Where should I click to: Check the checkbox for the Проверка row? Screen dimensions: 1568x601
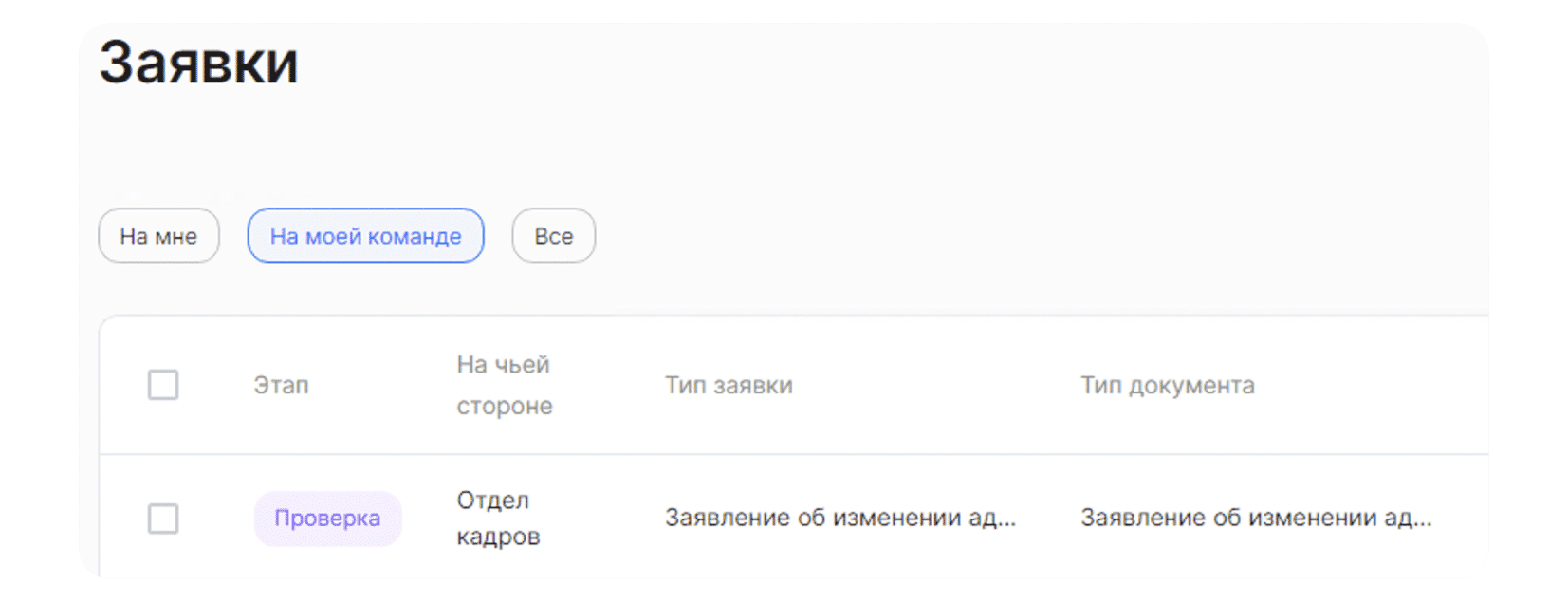[x=163, y=519]
